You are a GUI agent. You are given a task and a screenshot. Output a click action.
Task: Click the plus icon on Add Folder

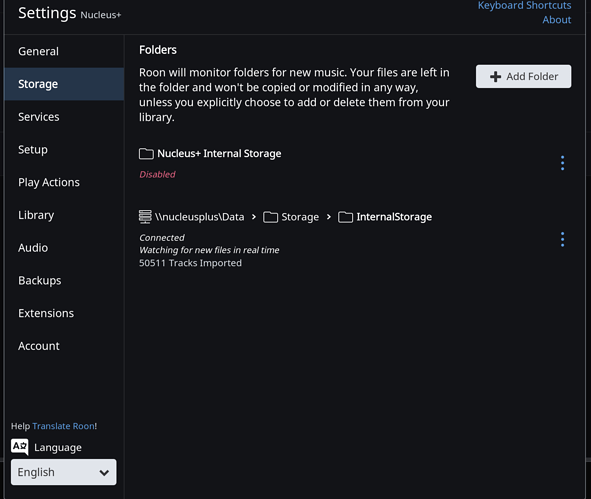[495, 77]
